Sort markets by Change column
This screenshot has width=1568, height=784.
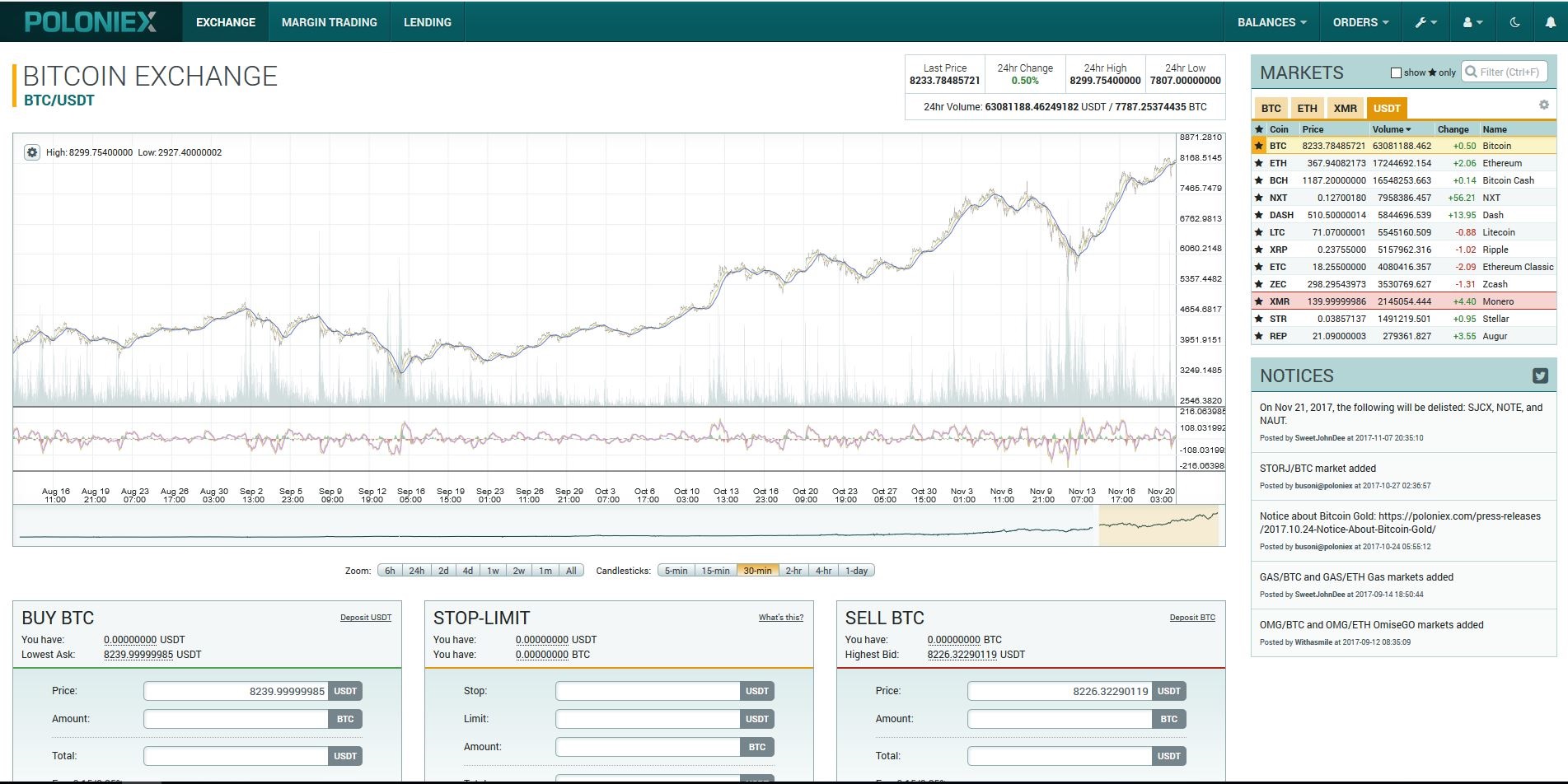click(x=1453, y=129)
